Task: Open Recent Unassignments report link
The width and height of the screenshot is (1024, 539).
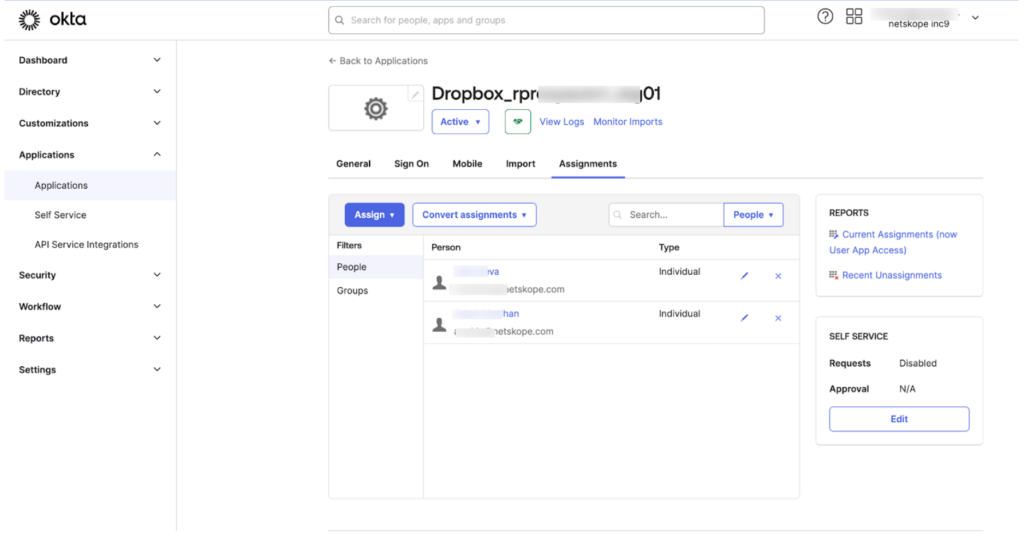Action: (x=891, y=275)
